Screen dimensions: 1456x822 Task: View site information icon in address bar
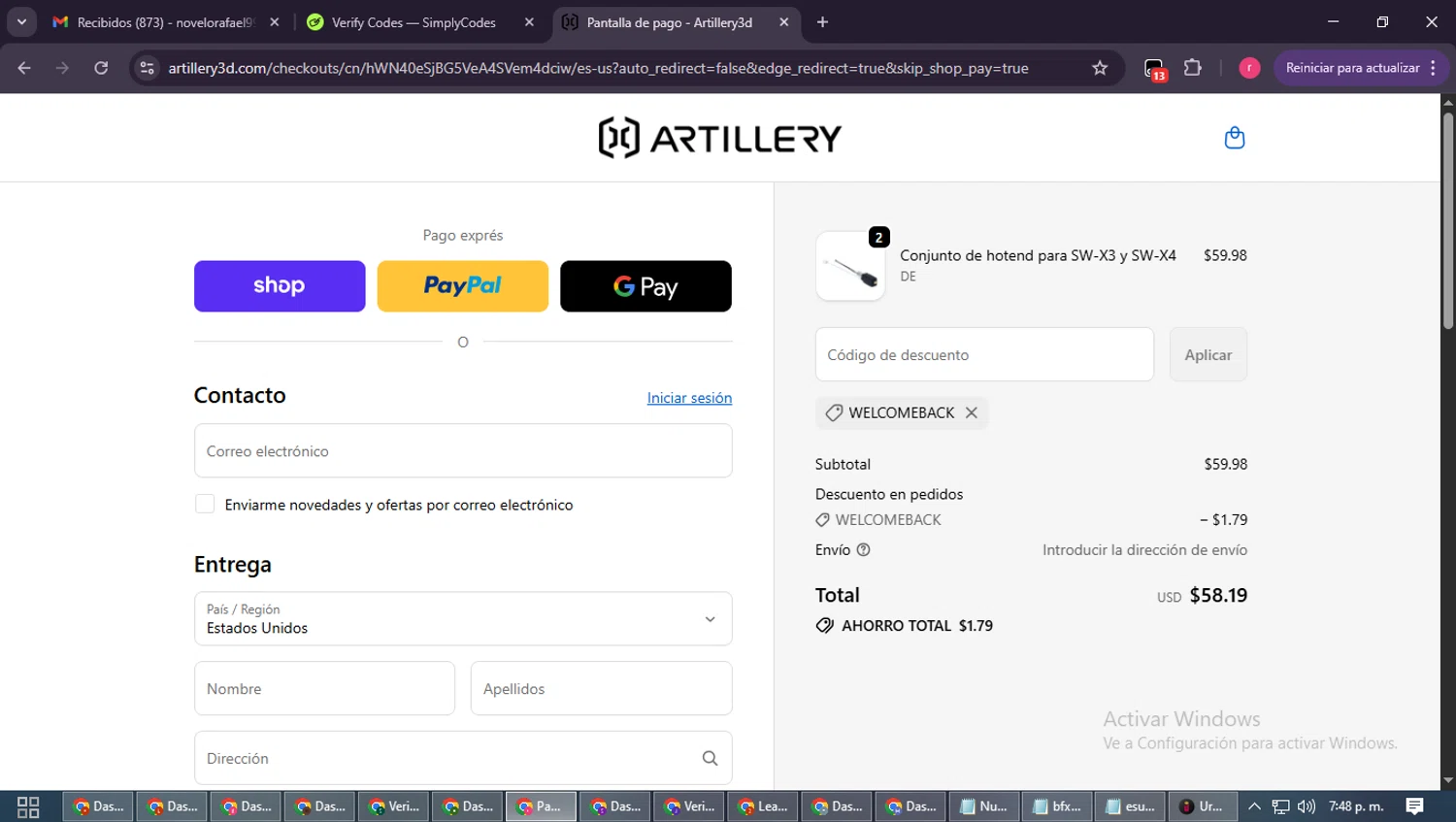147,68
